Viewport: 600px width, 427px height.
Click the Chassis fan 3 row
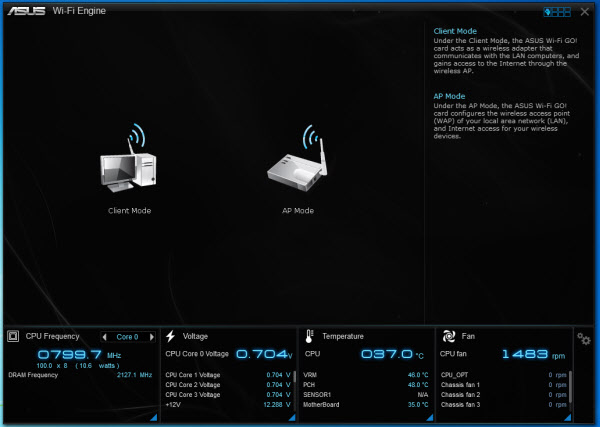504,405
